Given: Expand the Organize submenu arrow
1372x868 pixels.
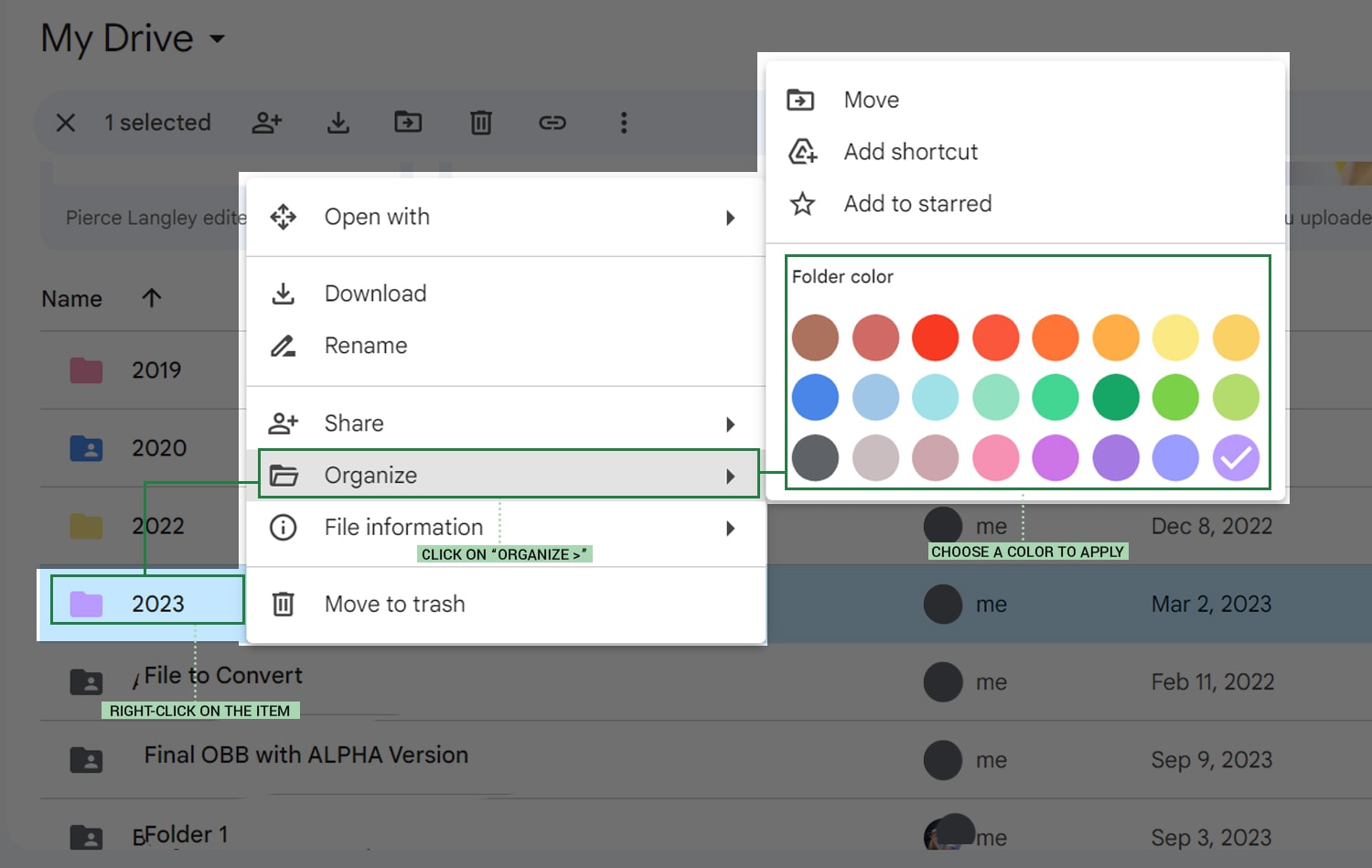Looking at the screenshot, I should (730, 475).
